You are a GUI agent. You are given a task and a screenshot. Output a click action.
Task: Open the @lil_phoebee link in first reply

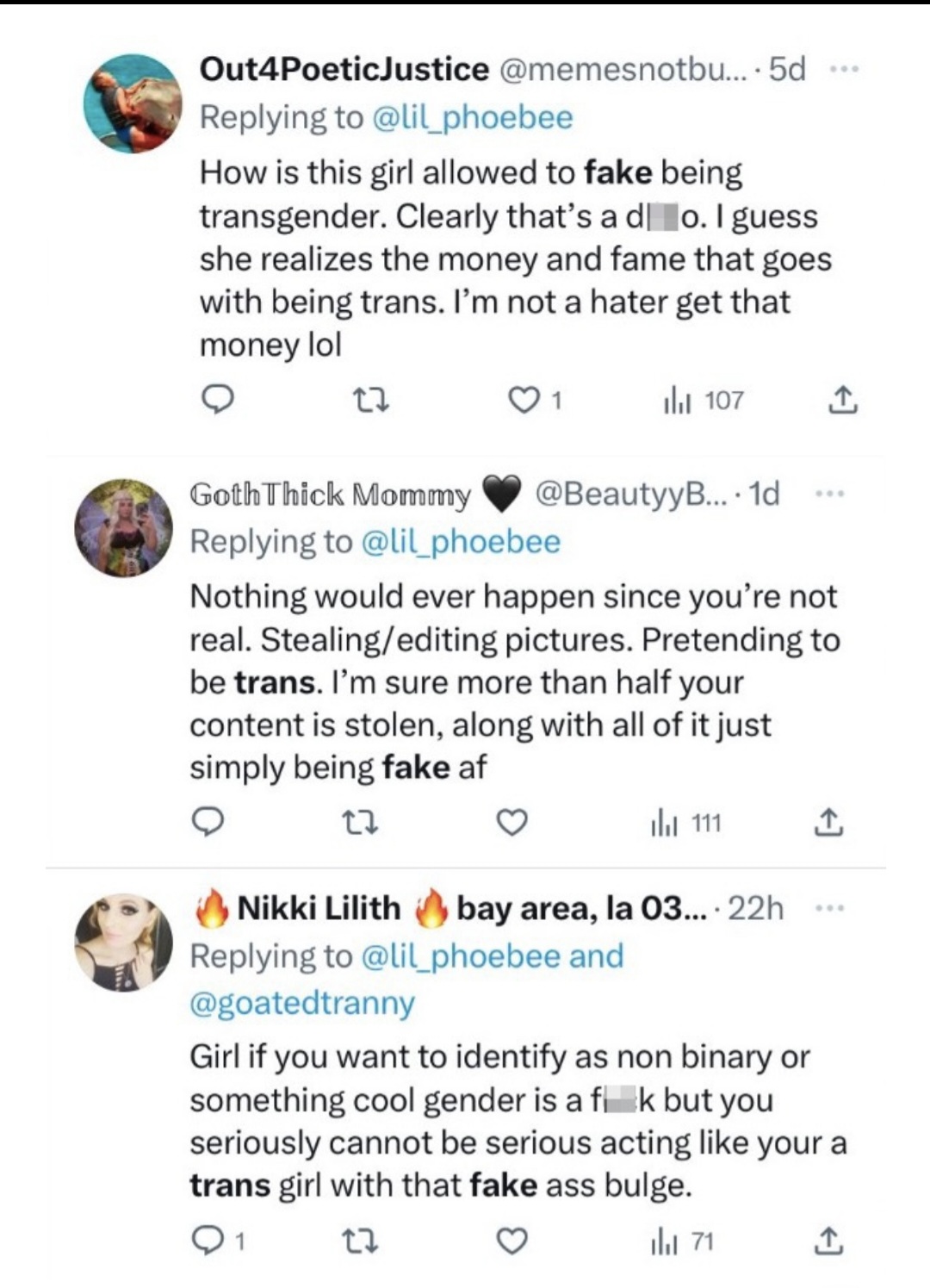[x=472, y=117]
